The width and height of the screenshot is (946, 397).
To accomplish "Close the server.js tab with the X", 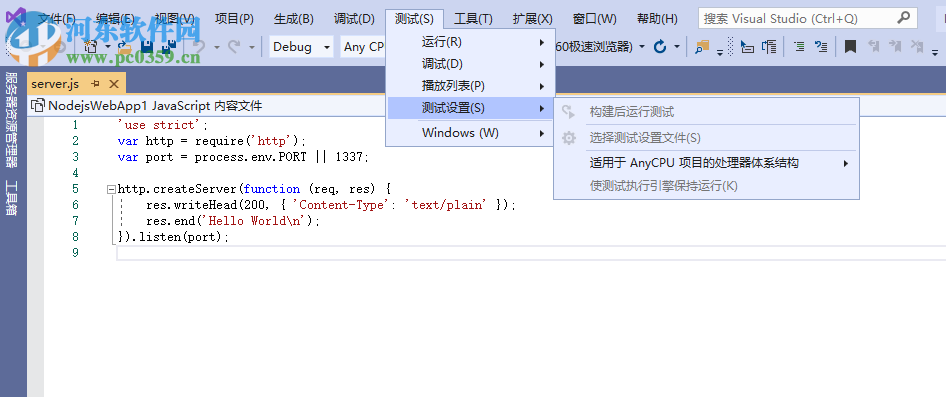I will [x=113, y=84].
